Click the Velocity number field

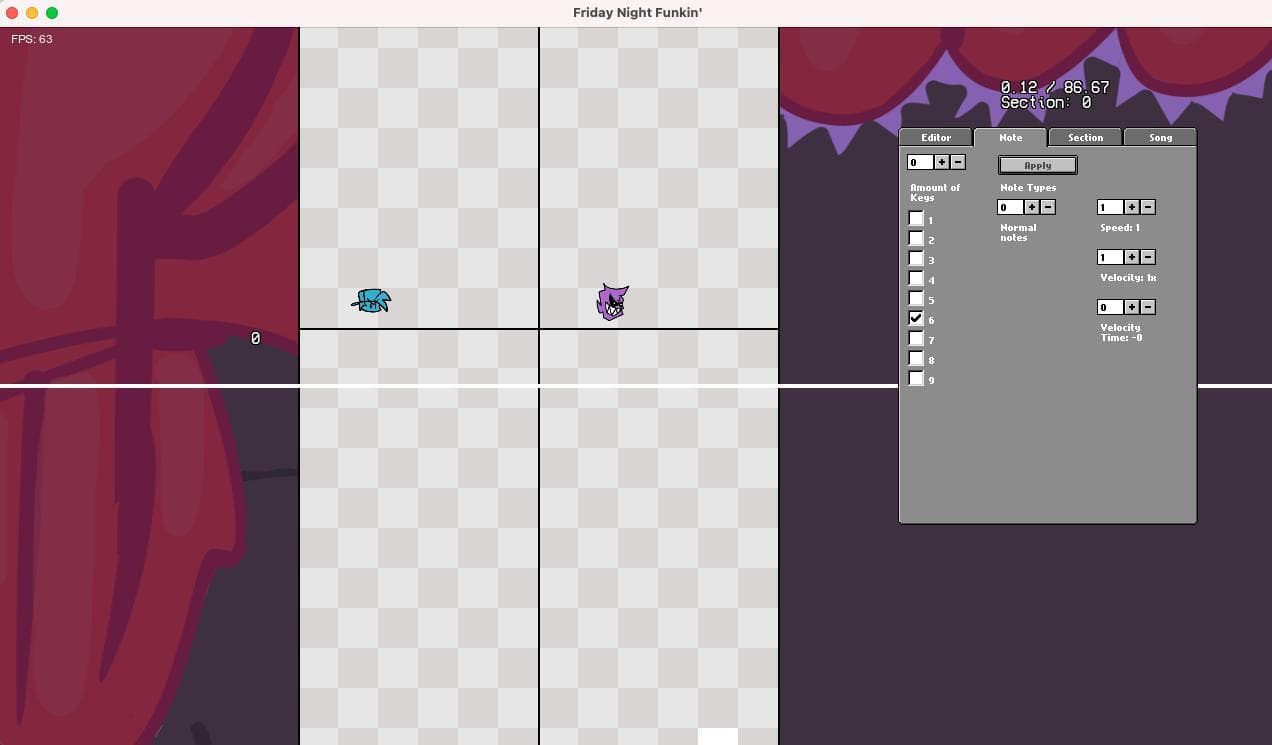coord(1110,257)
